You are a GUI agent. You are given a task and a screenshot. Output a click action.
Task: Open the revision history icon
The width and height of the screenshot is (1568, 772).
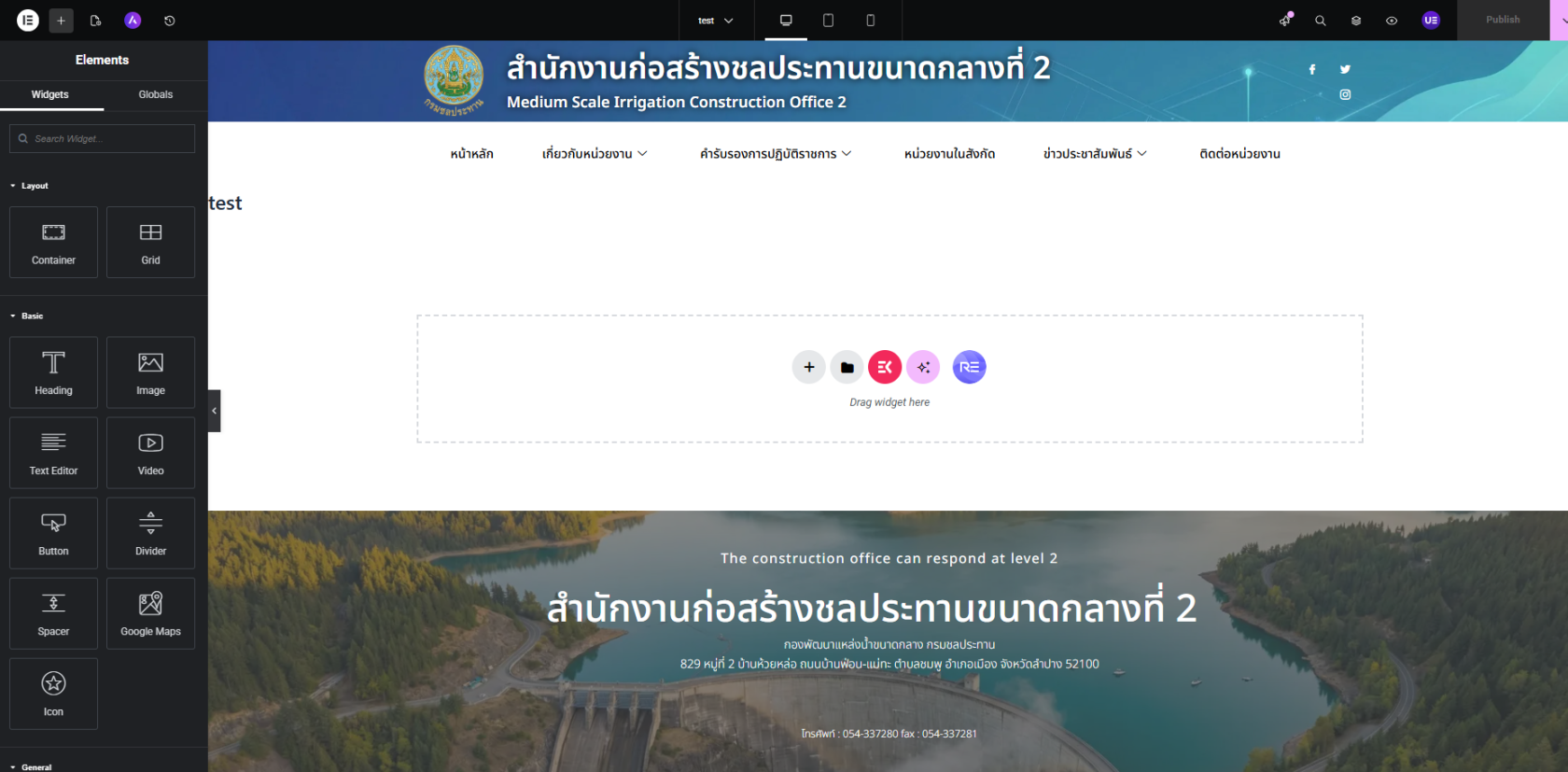pos(170,20)
